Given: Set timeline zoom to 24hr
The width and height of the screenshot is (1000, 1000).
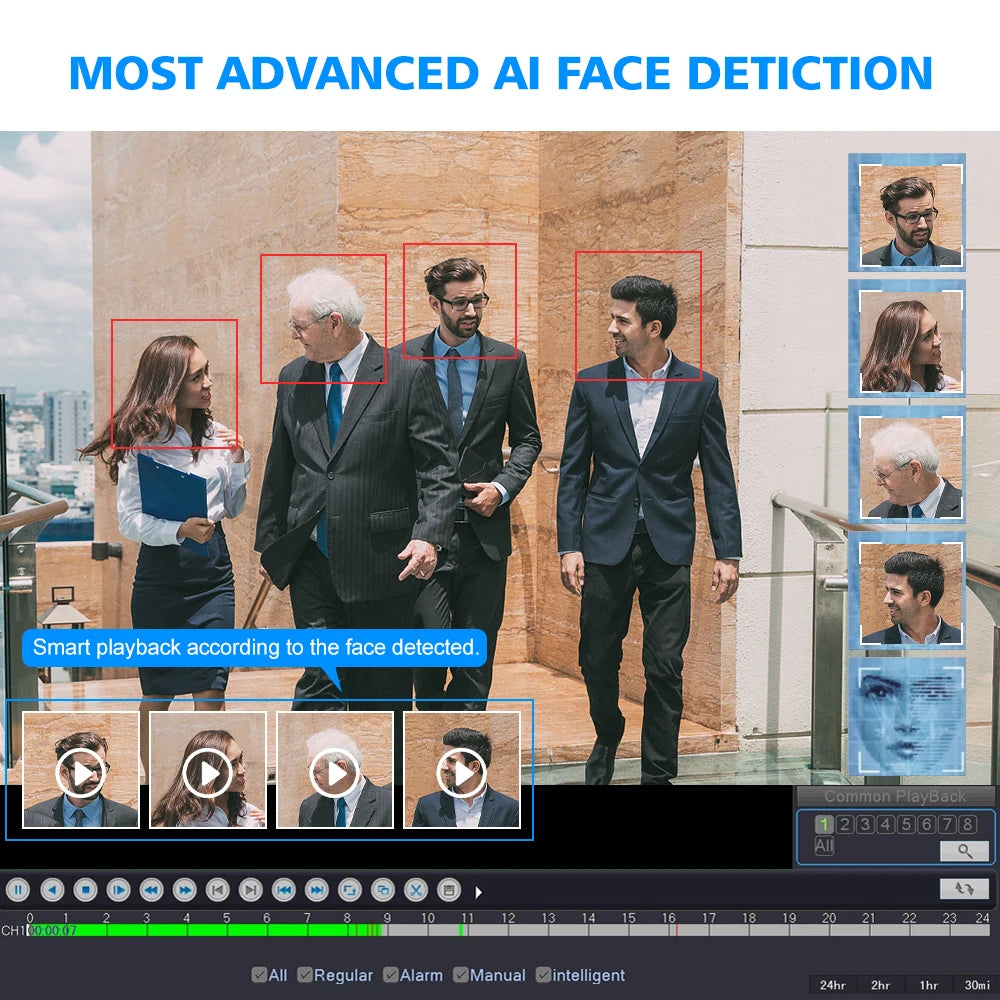Looking at the screenshot, I should pos(832,985).
